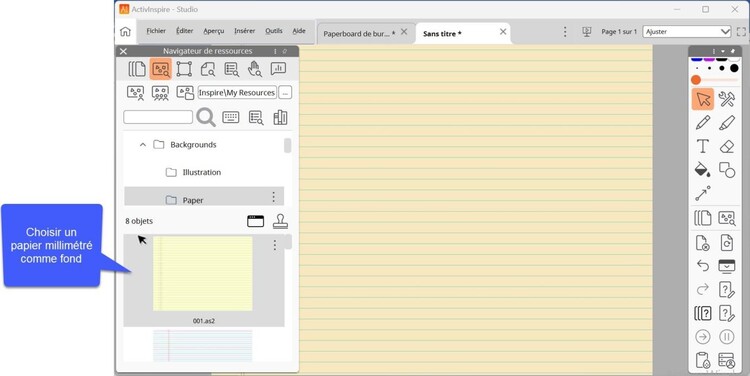Screen dimensions: 750x376
Task: Click the presentation screen icon near Page 1
Action: point(586,32)
